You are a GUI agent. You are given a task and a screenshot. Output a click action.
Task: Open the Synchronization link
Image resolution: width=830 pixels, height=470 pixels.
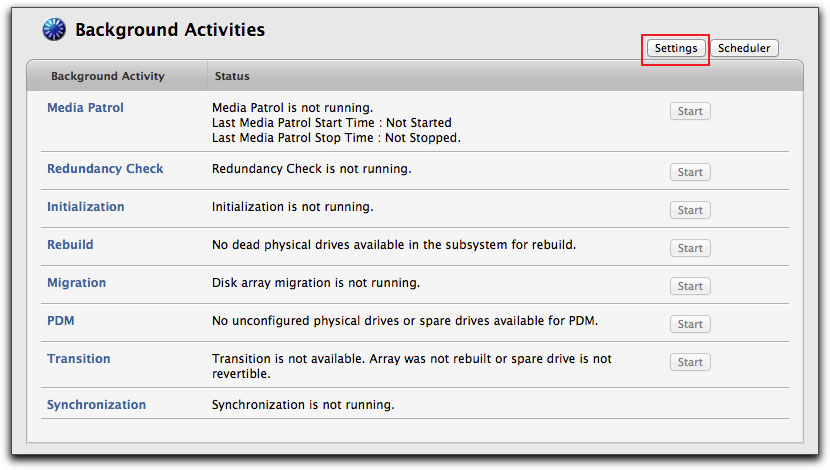pos(96,405)
